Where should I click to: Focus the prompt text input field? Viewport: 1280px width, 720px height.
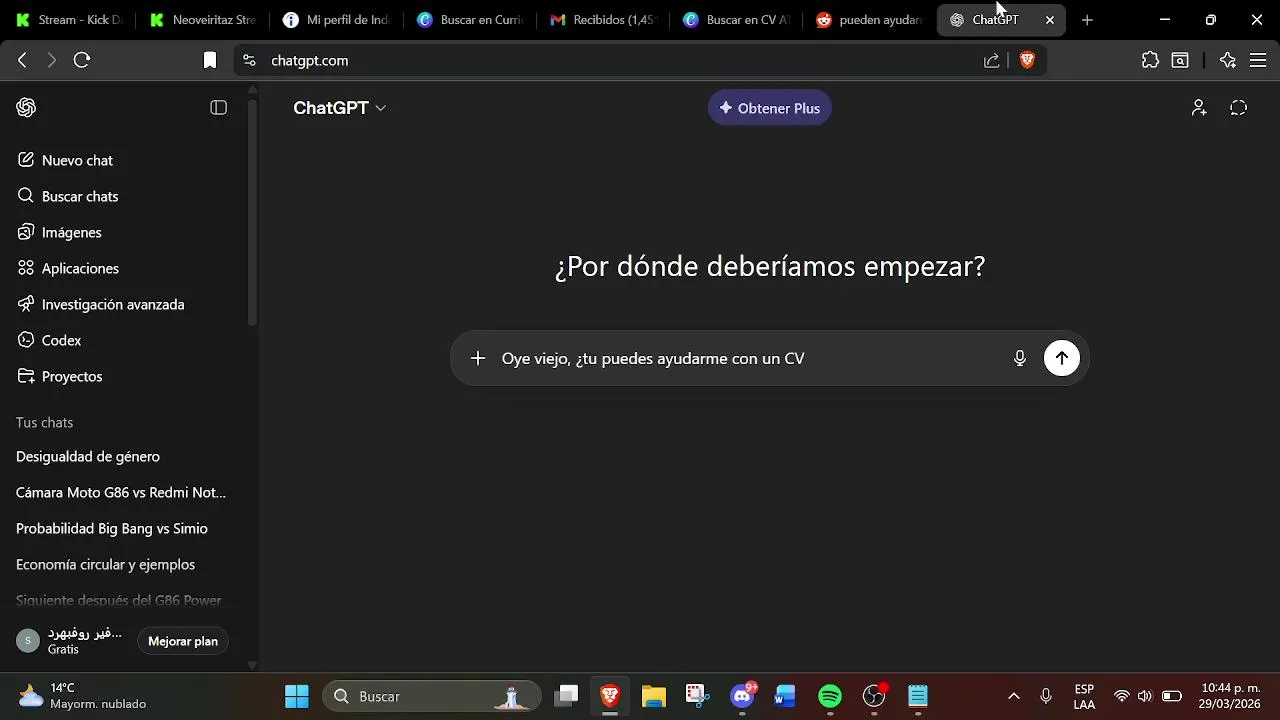coord(750,358)
